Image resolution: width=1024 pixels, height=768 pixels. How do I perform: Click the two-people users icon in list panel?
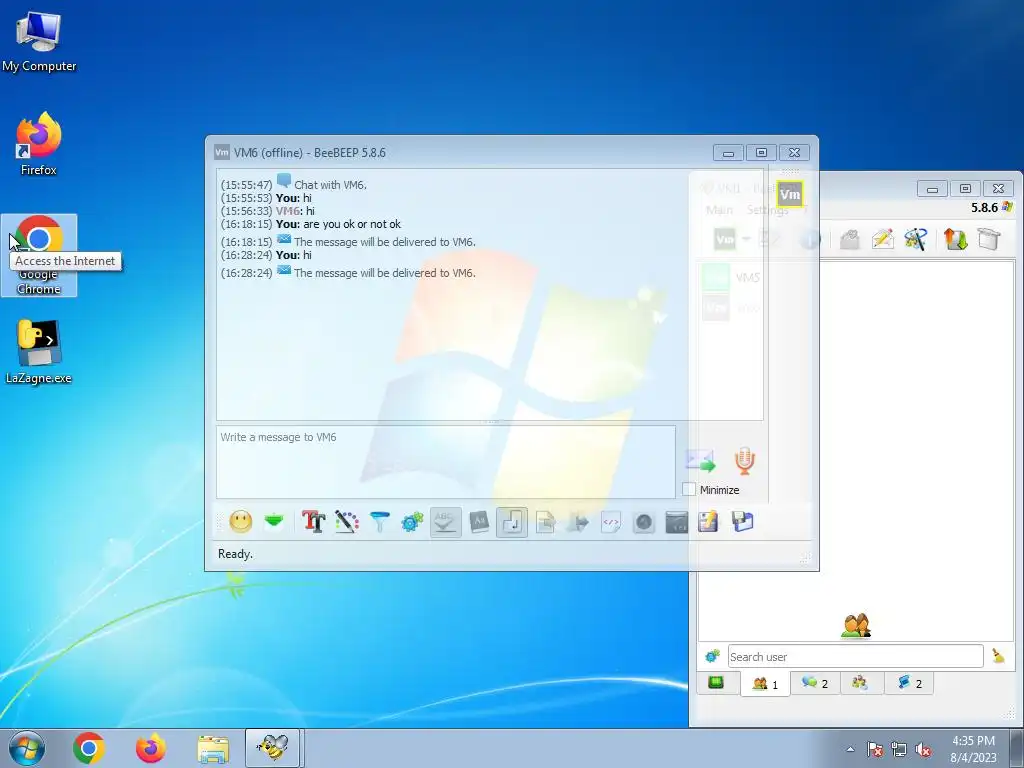(x=856, y=626)
